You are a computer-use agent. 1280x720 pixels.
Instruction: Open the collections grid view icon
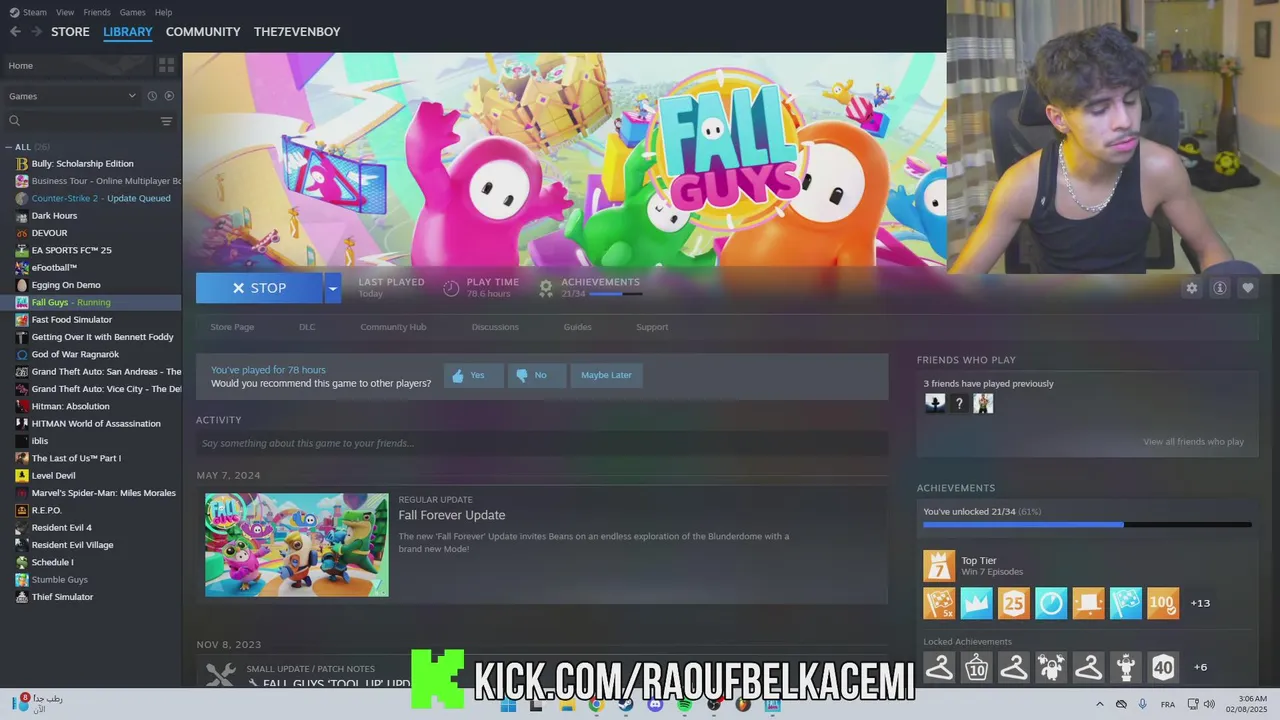click(166, 65)
